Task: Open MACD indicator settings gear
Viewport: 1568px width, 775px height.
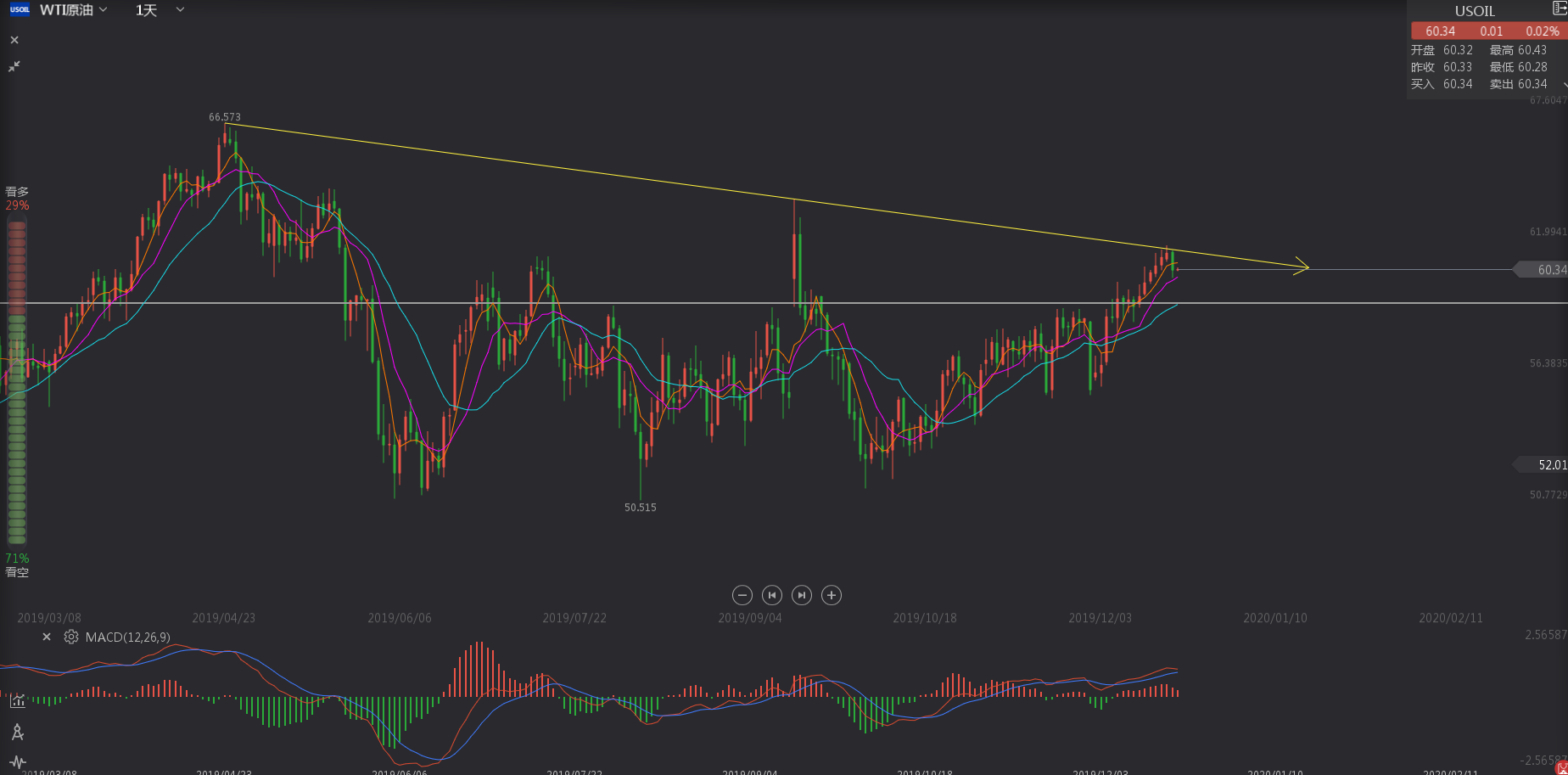Action: pos(71,637)
